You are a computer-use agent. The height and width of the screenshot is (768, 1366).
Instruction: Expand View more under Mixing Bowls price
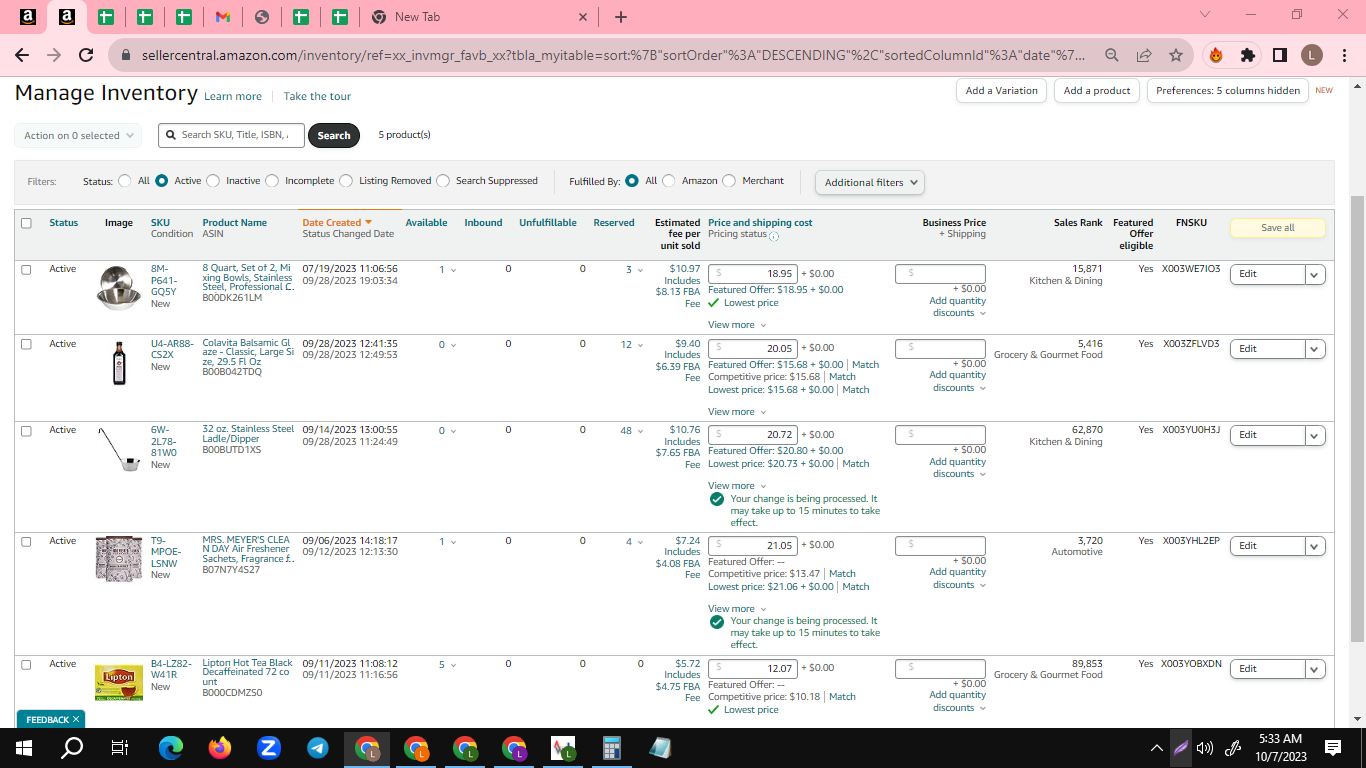[737, 325]
